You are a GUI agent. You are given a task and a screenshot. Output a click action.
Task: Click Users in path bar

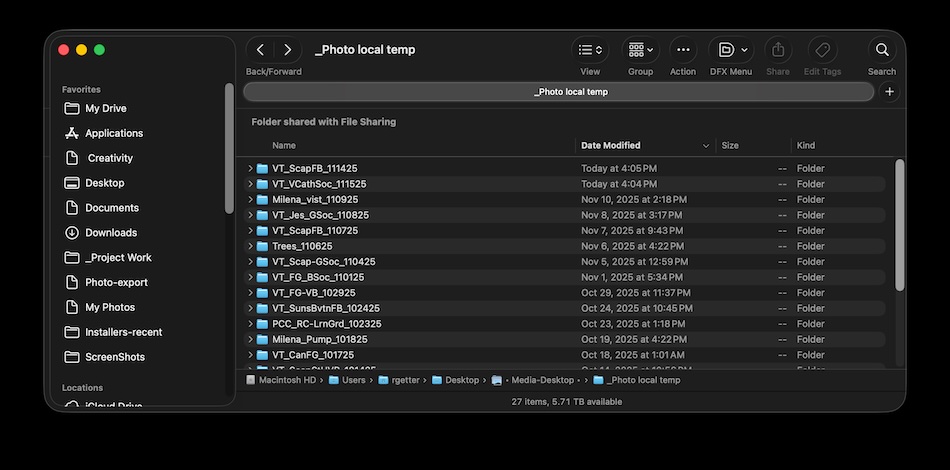click(x=347, y=380)
